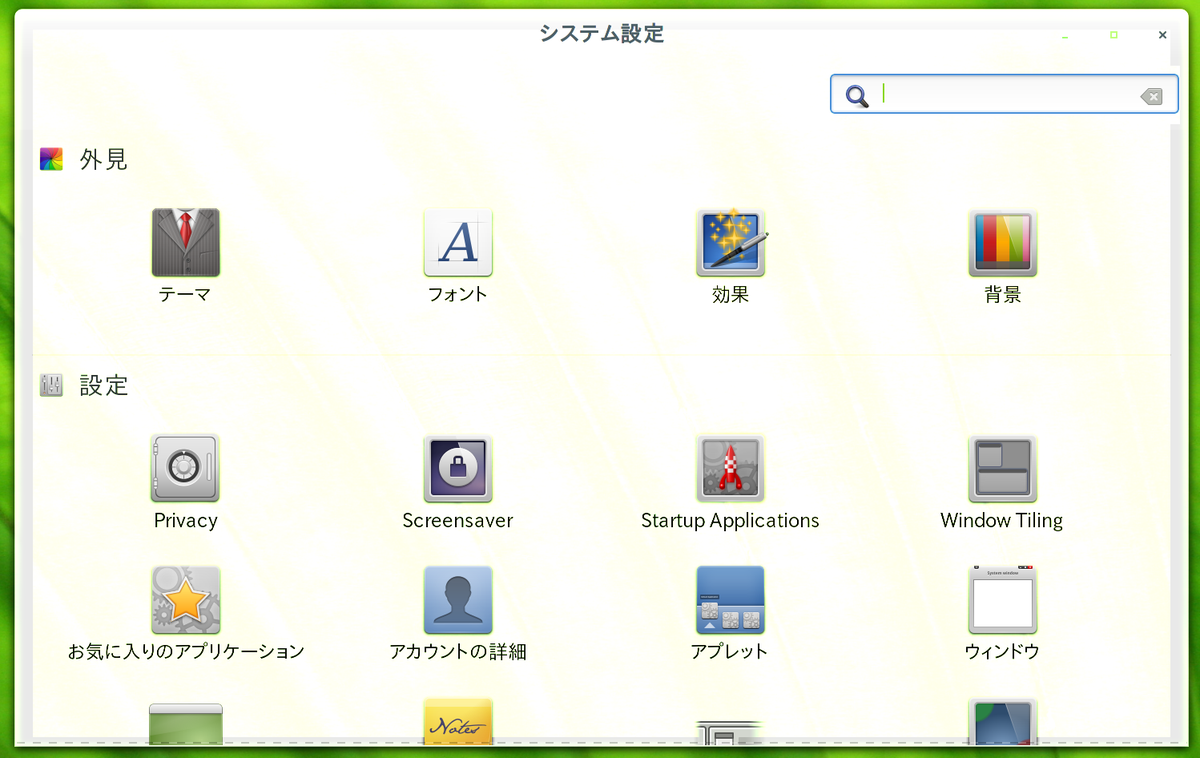Viewport: 1200px width, 758px height.
Task: Click the システム設定 window title
Action: click(x=602, y=34)
